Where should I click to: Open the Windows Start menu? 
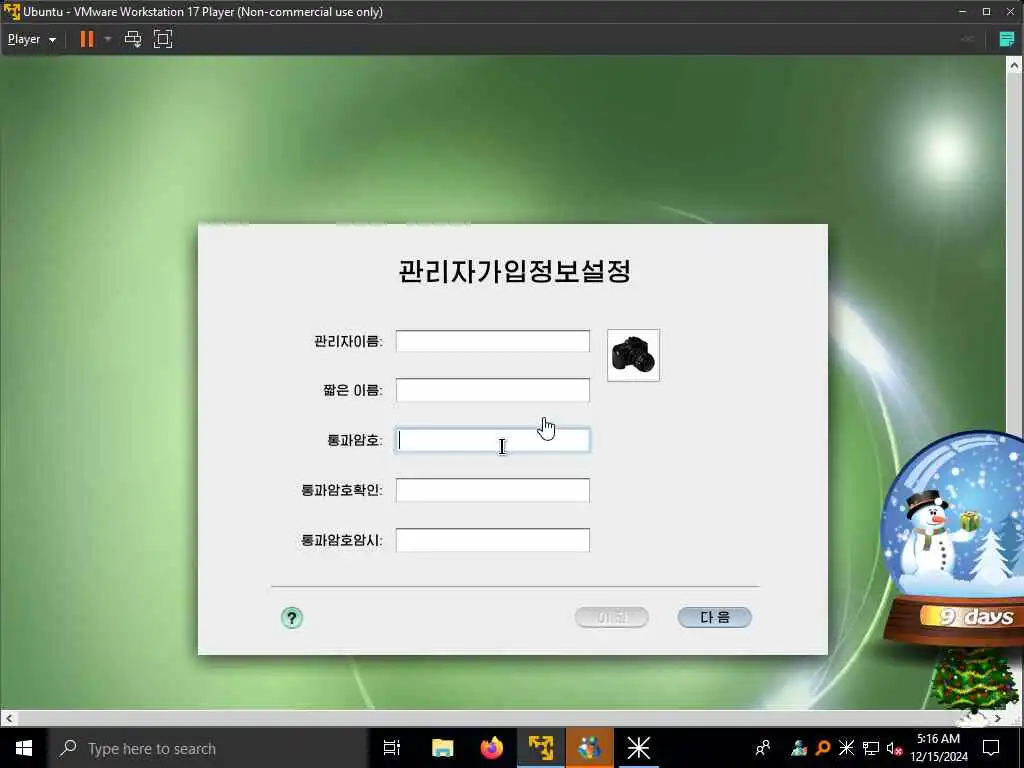pyautogui.click(x=24, y=748)
